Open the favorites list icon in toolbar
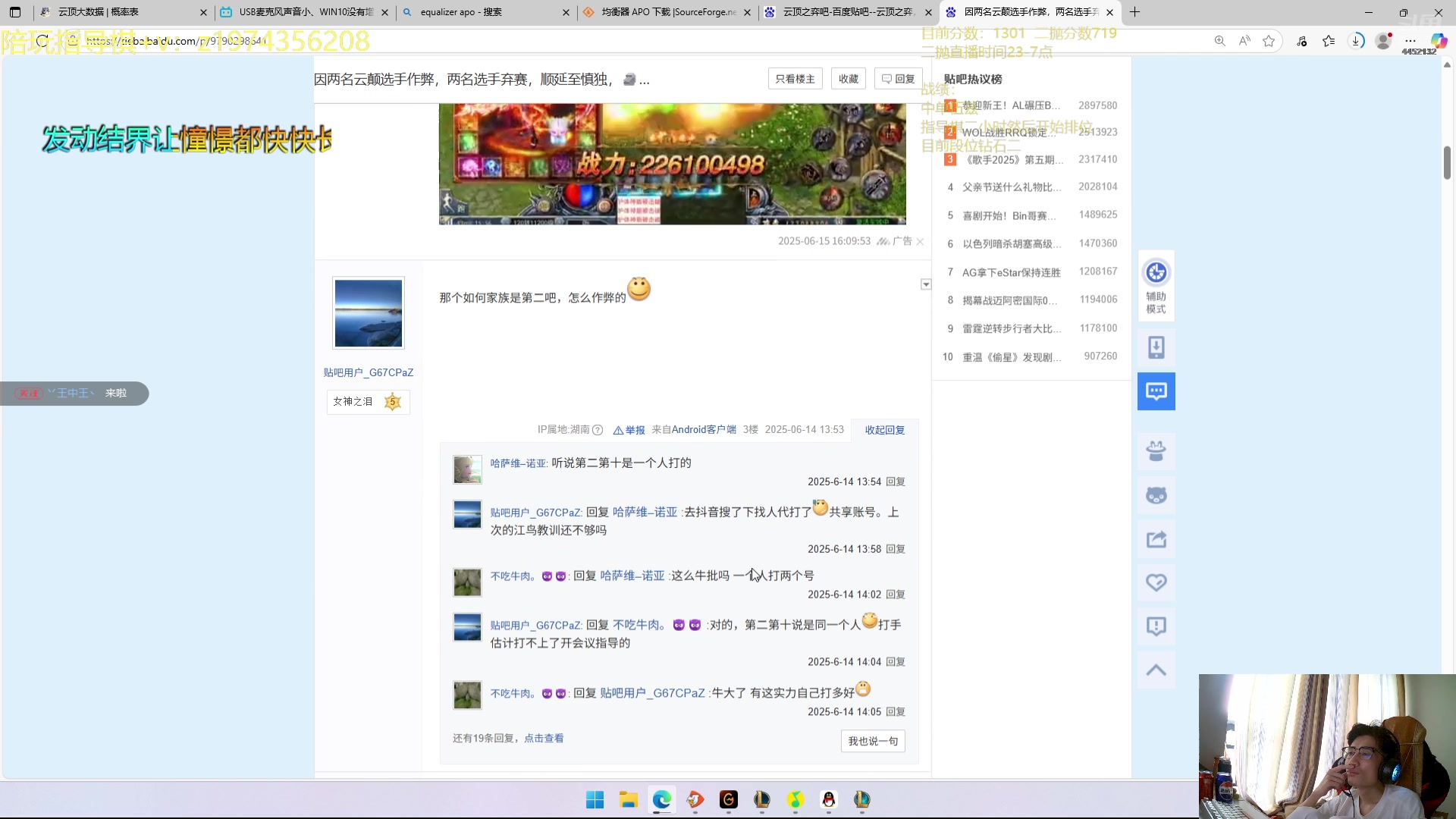The width and height of the screenshot is (1456, 819). click(x=1329, y=41)
